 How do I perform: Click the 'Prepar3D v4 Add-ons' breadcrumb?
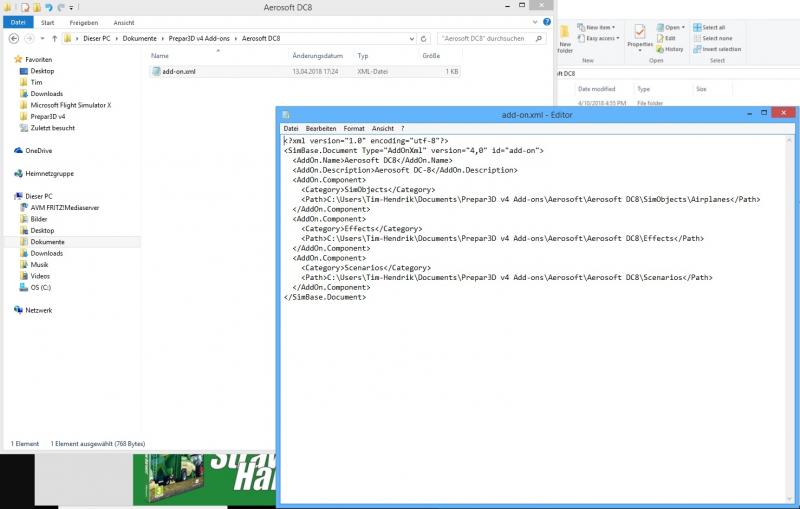tap(199, 38)
